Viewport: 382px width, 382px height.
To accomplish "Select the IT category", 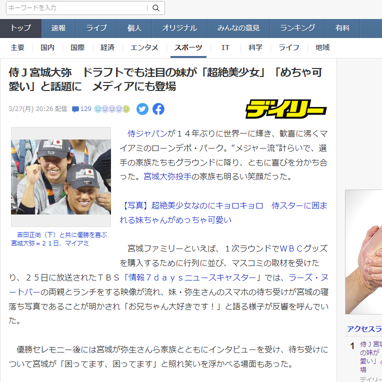I will click(225, 48).
